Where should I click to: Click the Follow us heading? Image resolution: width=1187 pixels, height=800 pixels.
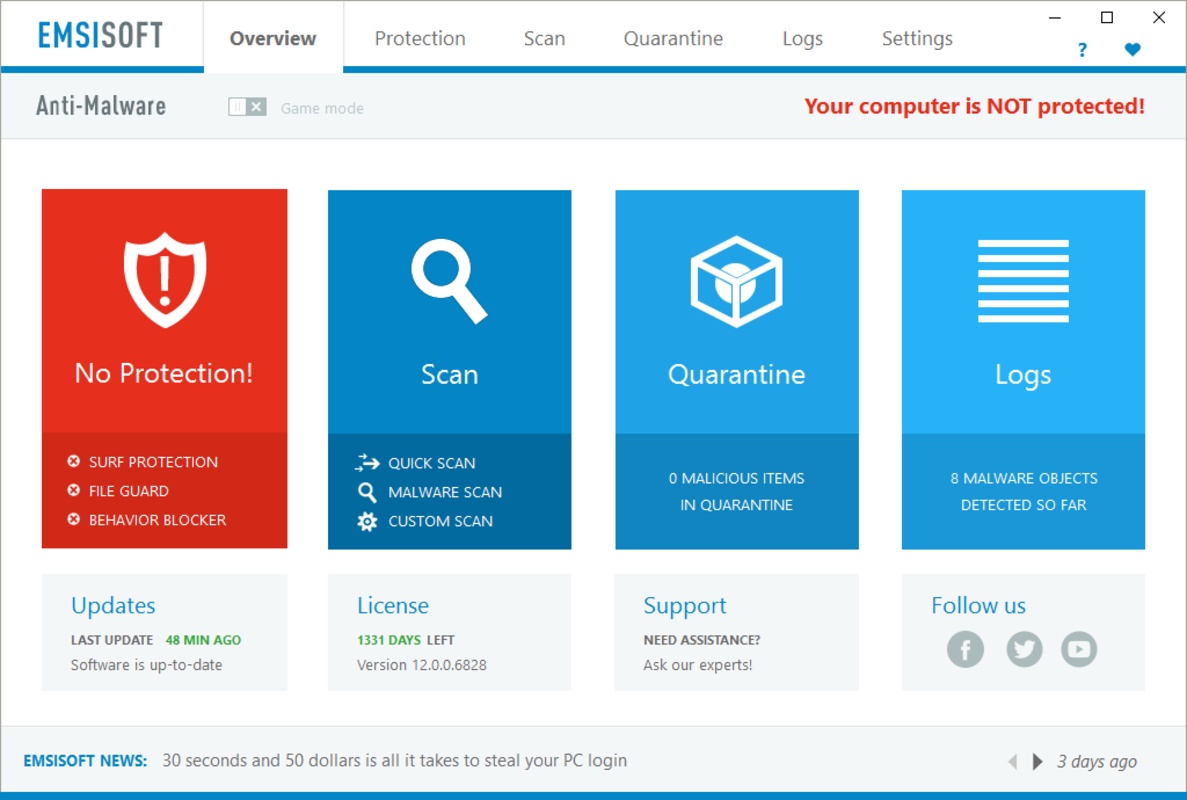click(978, 605)
